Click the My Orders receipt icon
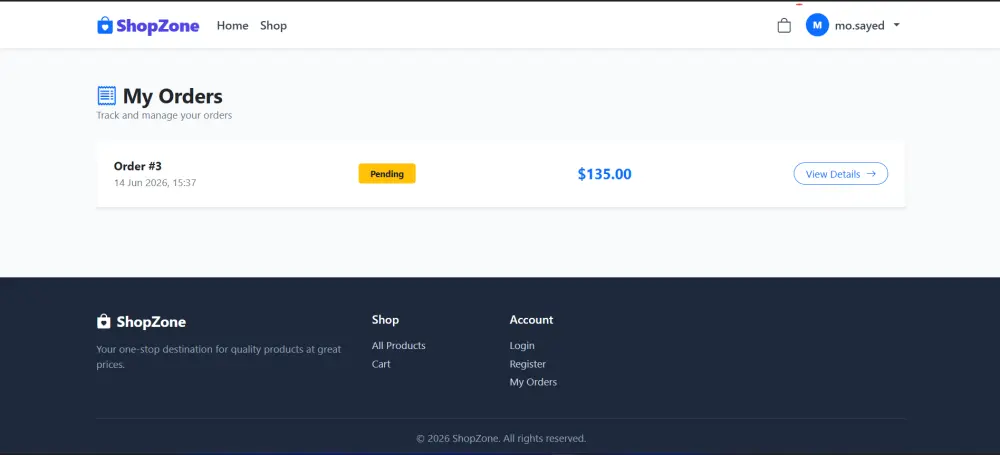Viewport: 1000px width, 455px height. [x=107, y=96]
